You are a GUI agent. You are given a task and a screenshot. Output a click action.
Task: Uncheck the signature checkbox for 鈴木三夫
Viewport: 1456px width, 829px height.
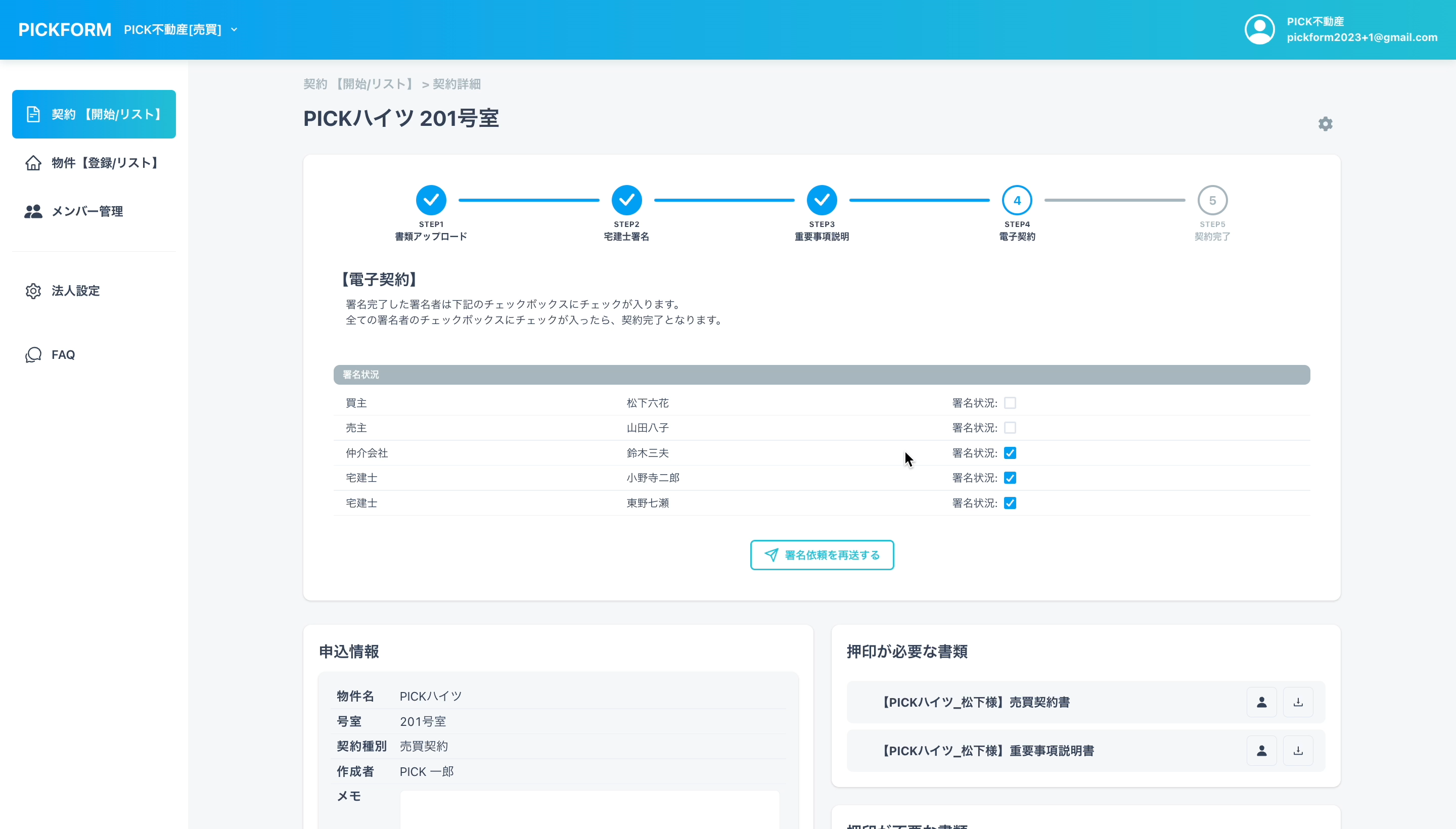pos(1010,453)
